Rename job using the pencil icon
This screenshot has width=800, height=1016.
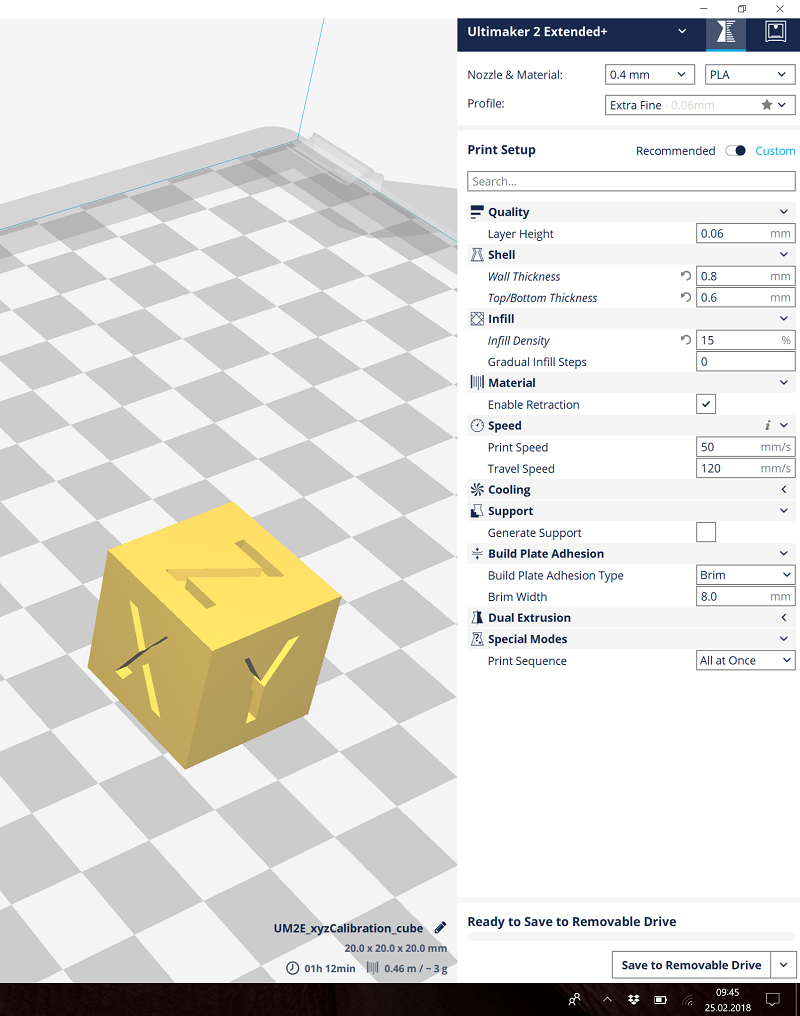pos(440,928)
